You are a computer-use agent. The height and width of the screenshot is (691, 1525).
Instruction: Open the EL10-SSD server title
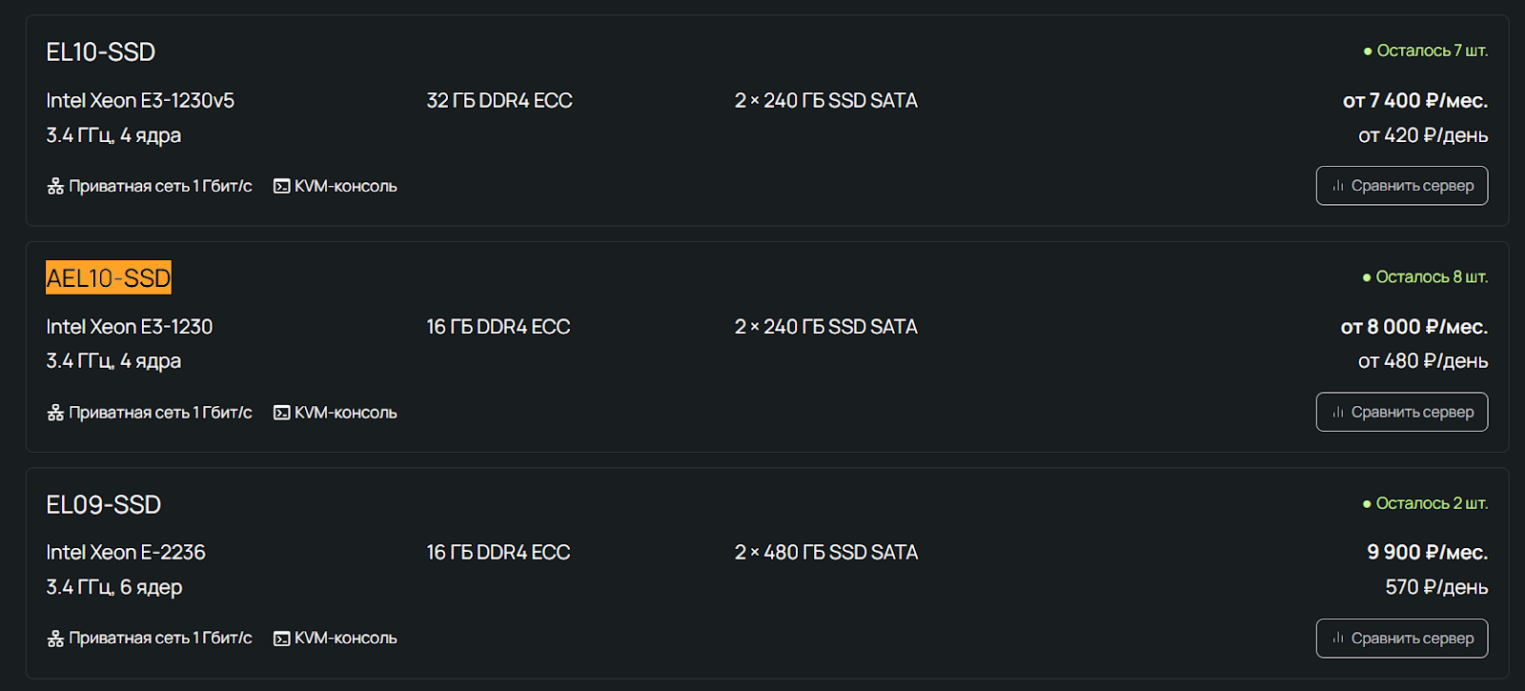tap(101, 52)
